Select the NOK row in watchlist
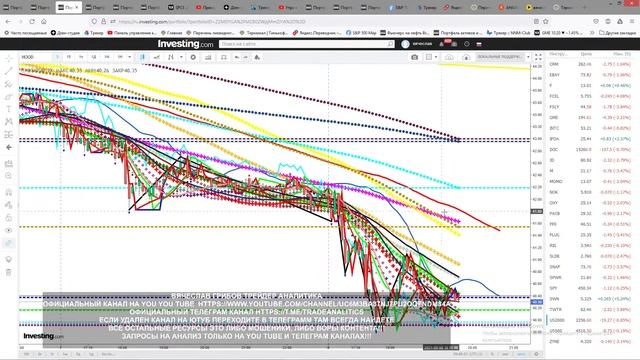The image size is (640, 360). click(x=590, y=192)
